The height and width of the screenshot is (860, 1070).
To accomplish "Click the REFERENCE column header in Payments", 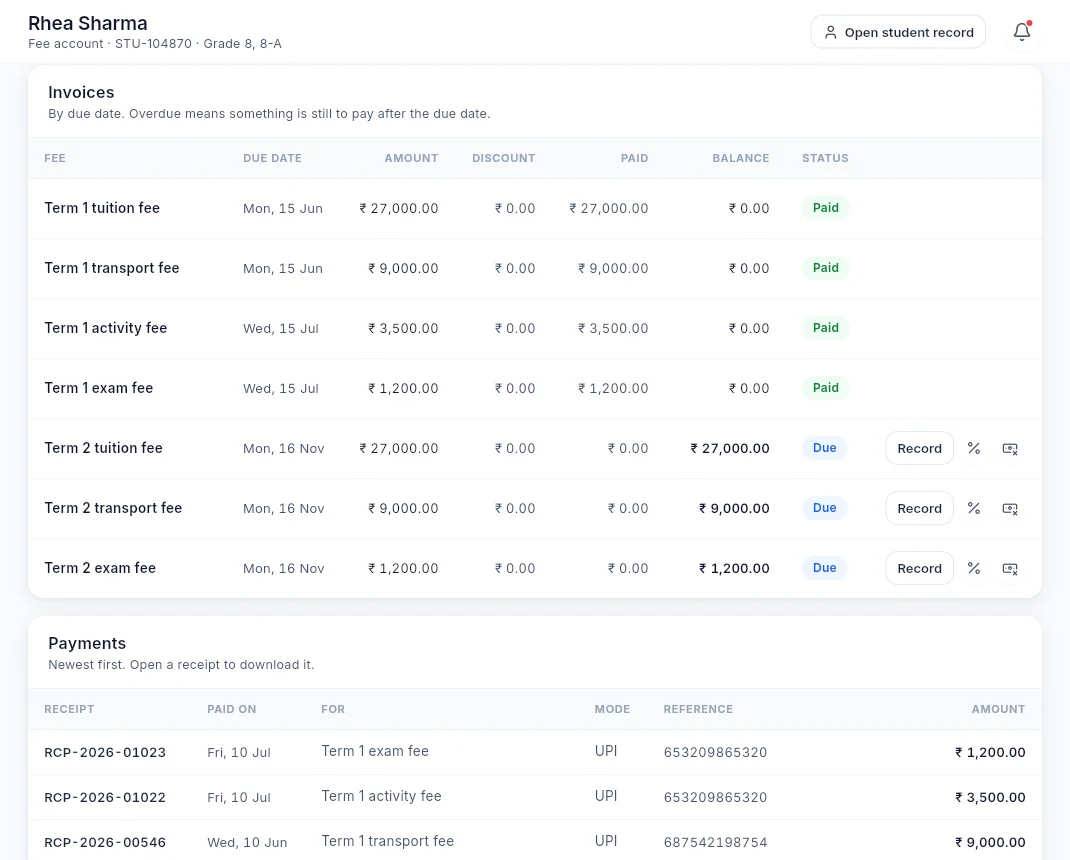I will [x=698, y=709].
